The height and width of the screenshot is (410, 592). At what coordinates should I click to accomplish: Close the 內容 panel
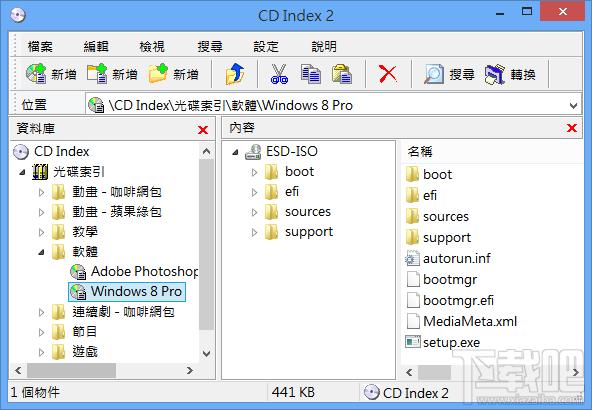[x=572, y=128]
